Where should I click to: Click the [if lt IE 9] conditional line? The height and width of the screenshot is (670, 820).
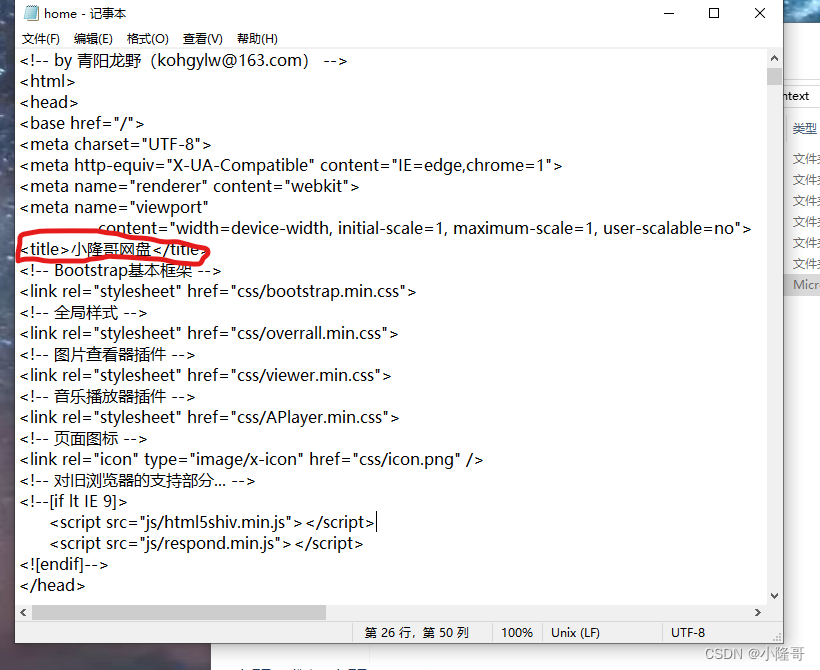[x=74, y=502]
